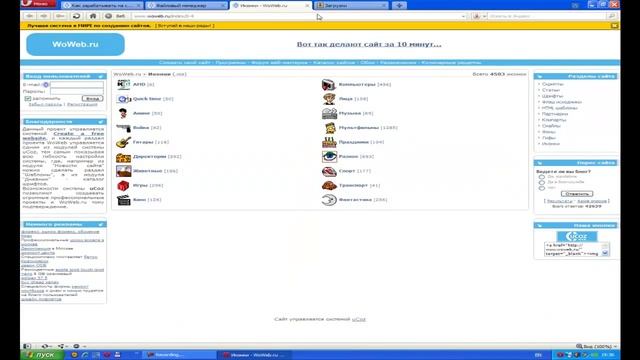Viewport: 640px width, 360px height.
Task: Submit login with the Вход button
Action: pos(92,99)
